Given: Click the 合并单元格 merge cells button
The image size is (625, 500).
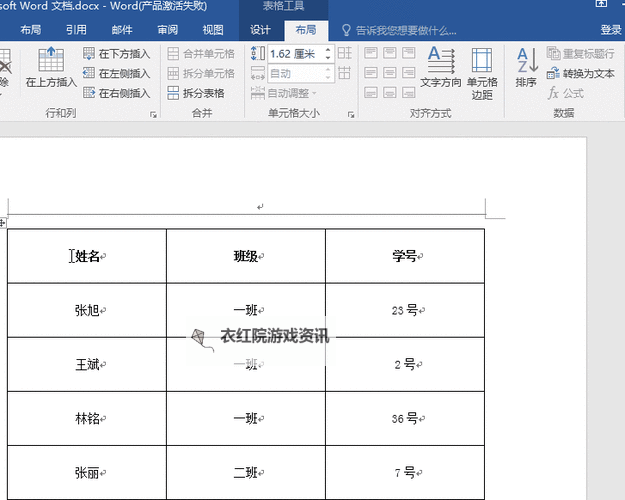Looking at the screenshot, I should click(x=201, y=54).
